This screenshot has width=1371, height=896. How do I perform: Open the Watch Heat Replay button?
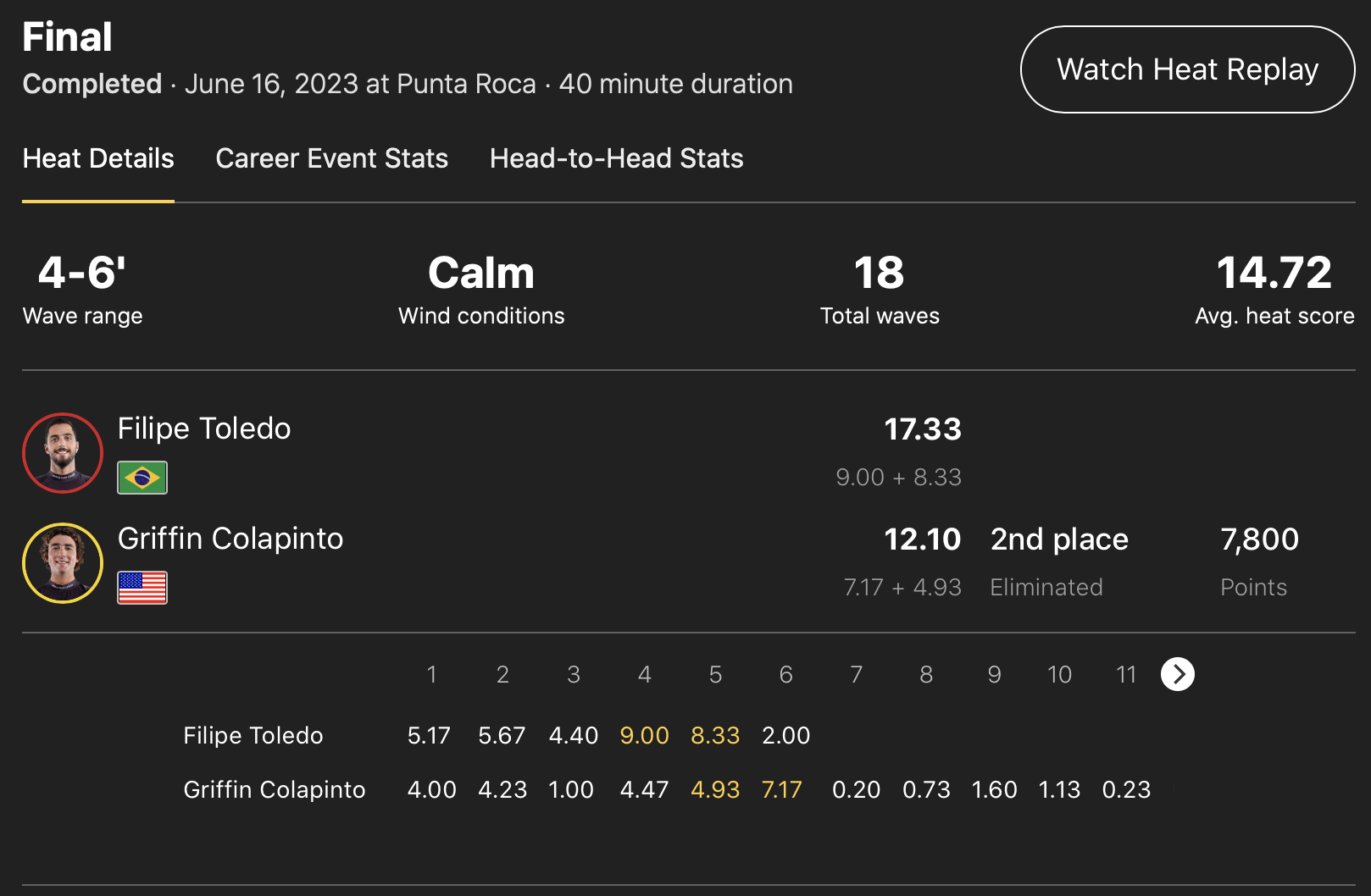[1187, 69]
